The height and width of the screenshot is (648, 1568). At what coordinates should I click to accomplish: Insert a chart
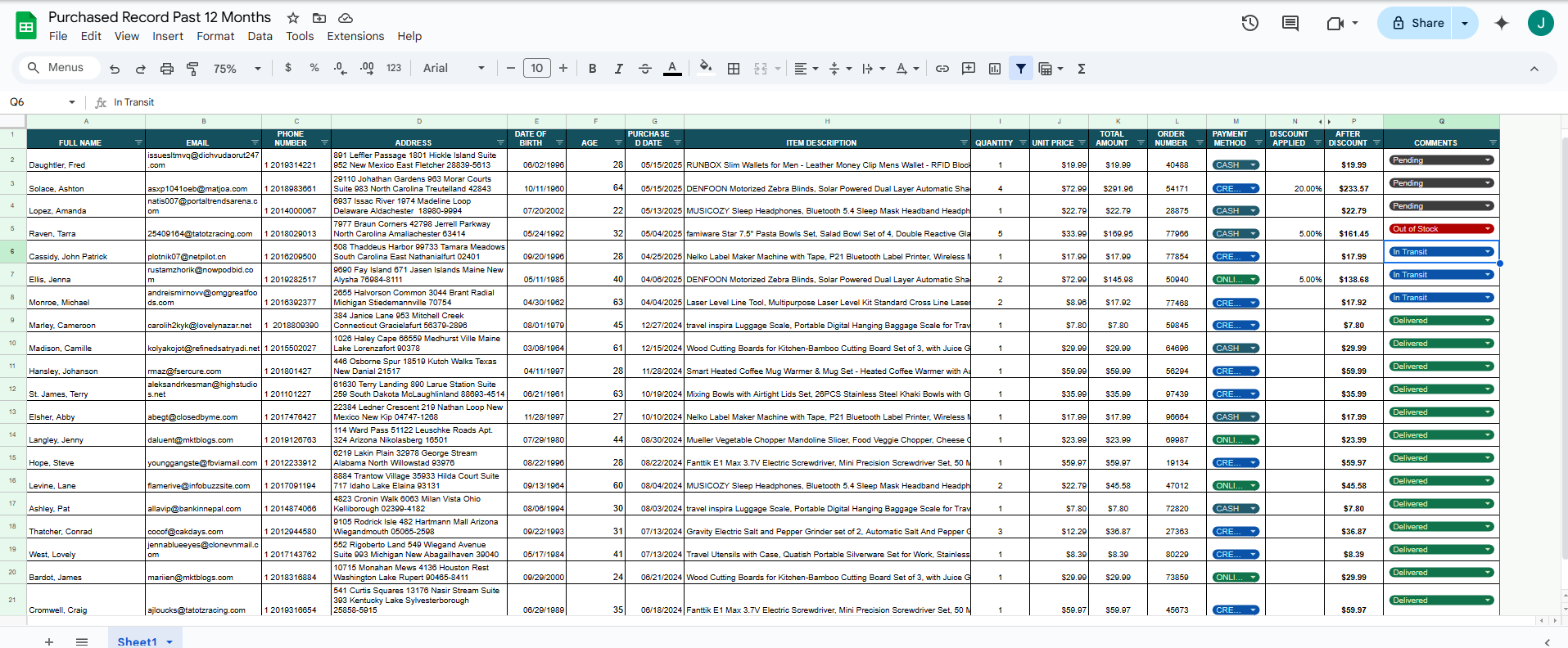[995, 69]
